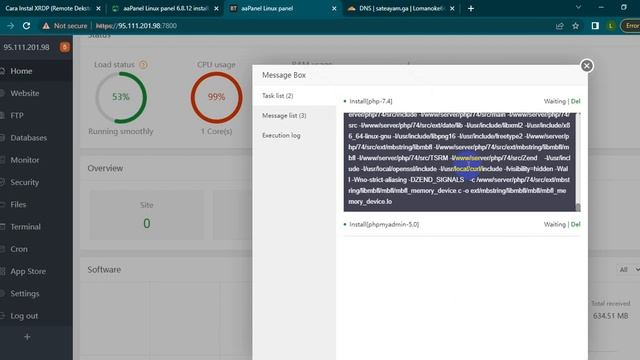
Task: Open the All dropdown in the Software section
Action: pos(628,269)
